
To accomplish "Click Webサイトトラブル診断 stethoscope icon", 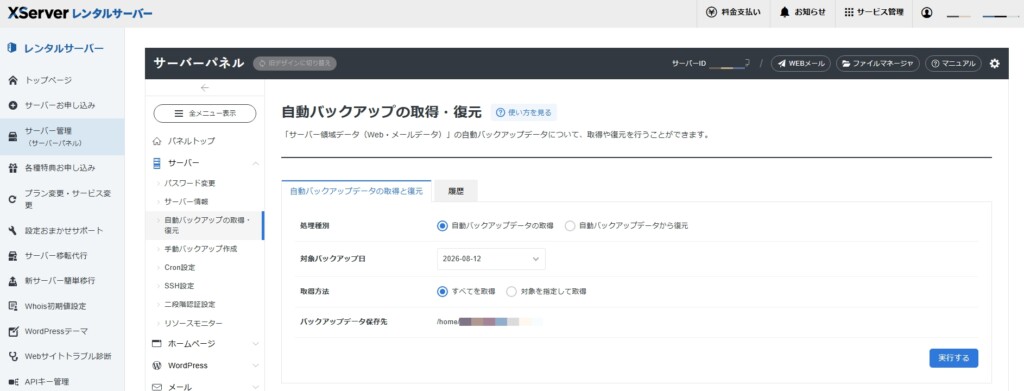I will (x=12, y=356).
